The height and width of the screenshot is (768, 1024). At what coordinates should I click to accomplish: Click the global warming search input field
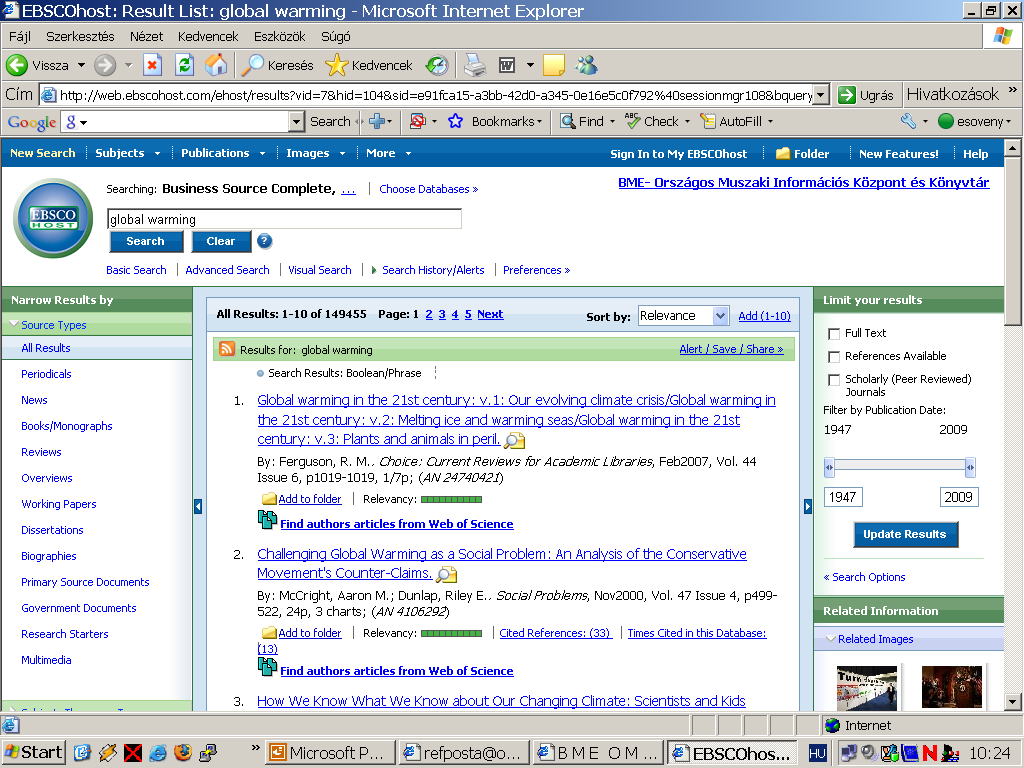click(284, 219)
